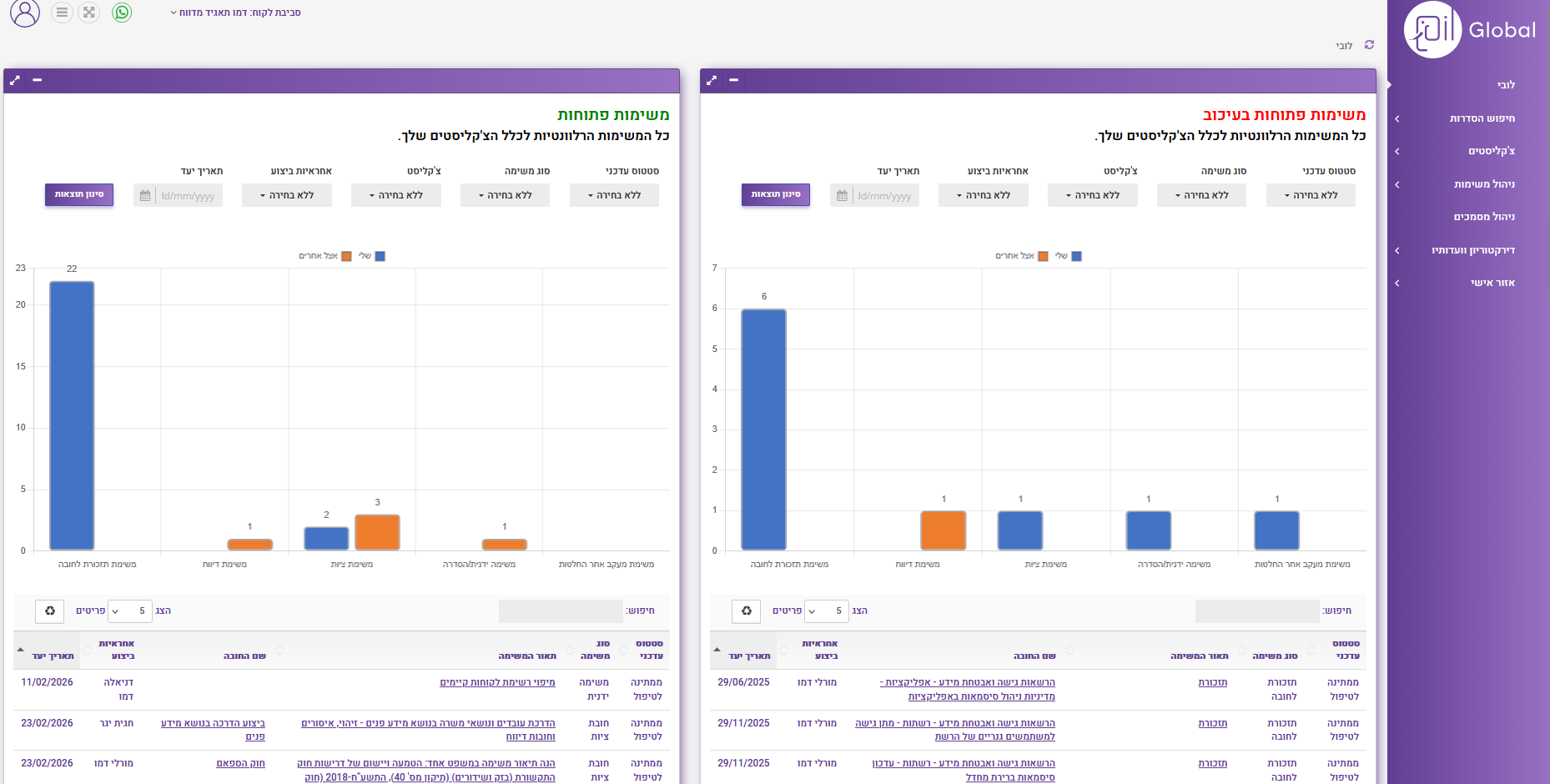
Task: Toggle fullscreen mode icon in top bar
Action: 89,13
